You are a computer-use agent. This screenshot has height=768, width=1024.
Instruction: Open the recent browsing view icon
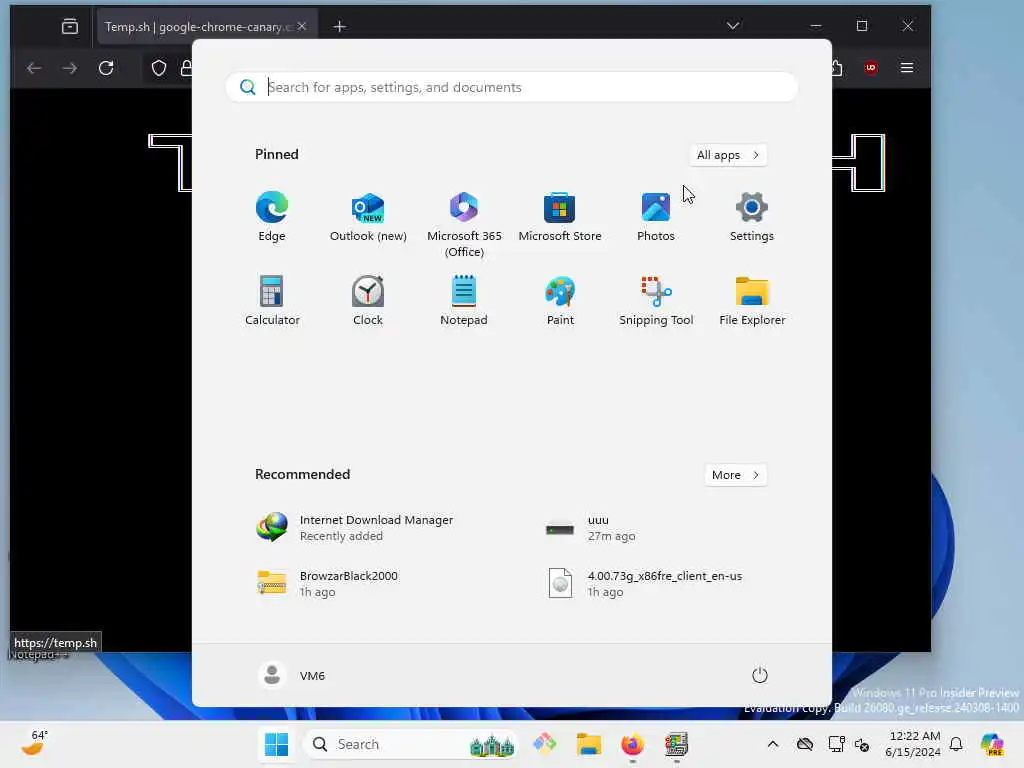pos(70,26)
